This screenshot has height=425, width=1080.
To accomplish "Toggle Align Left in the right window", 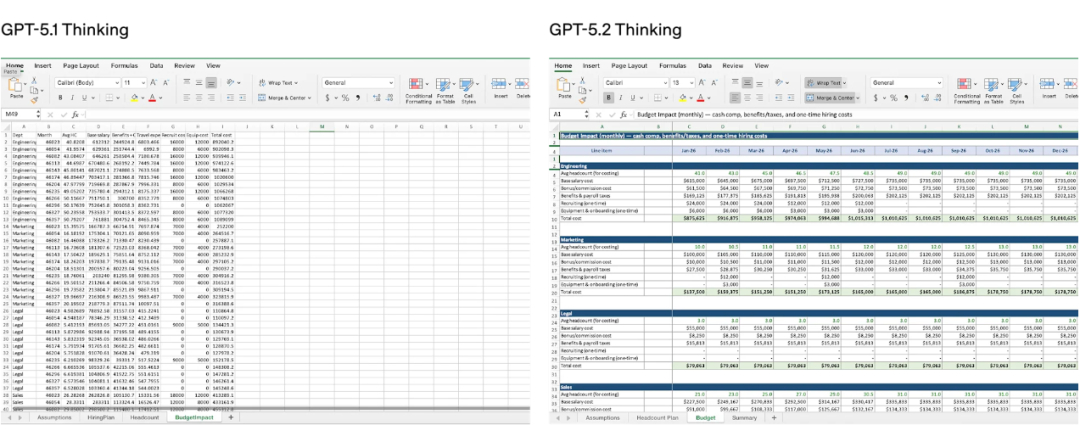I will (x=735, y=98).
